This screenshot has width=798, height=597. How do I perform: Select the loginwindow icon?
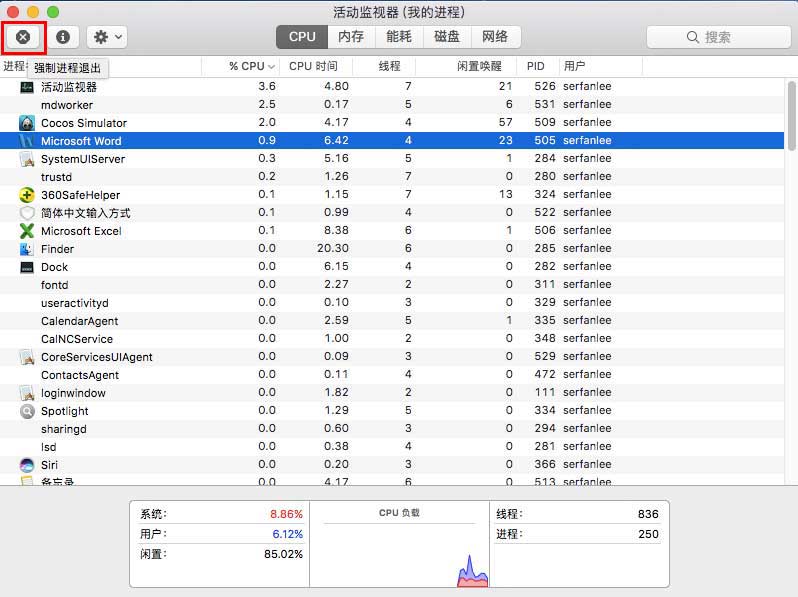pos(27,393)
